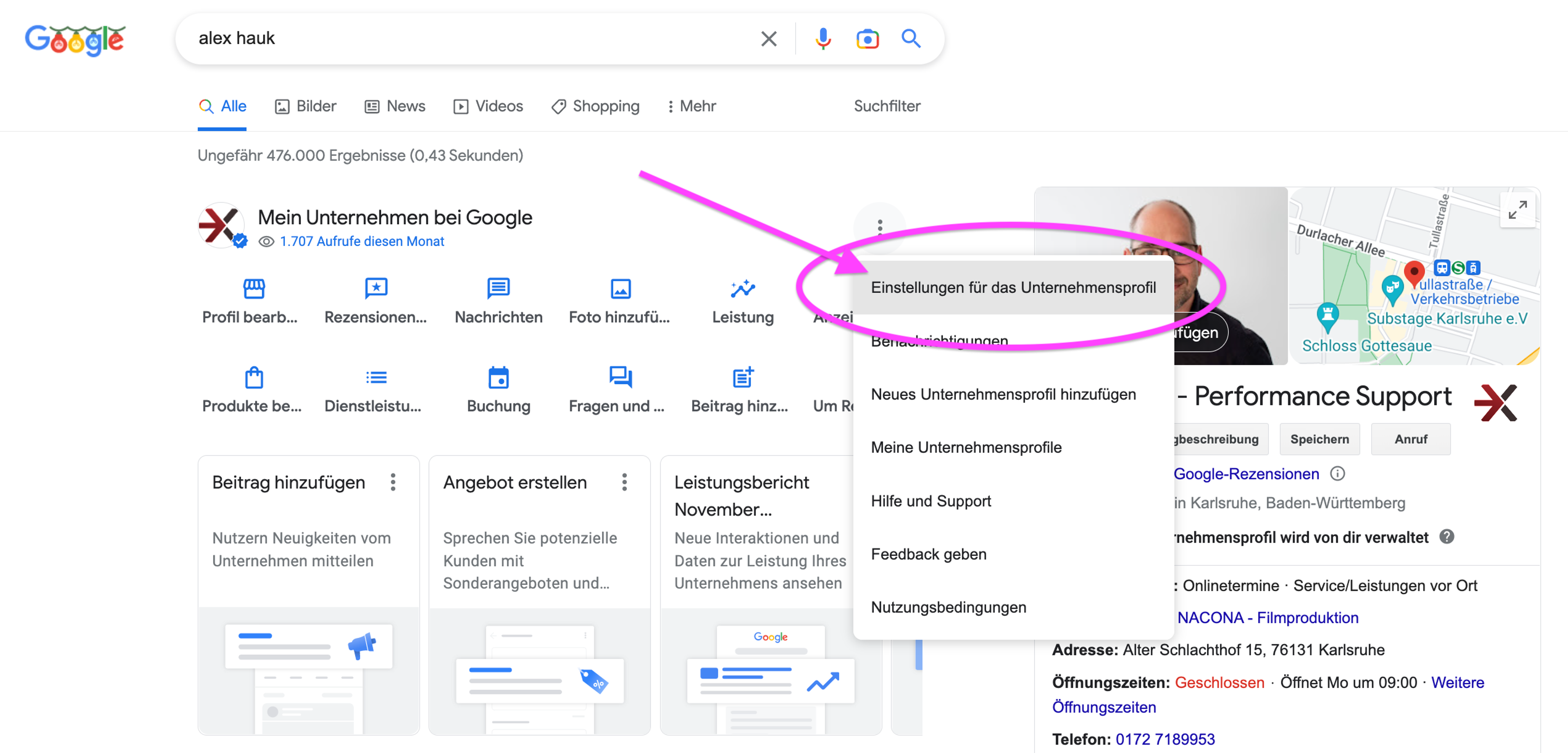Click the info icon next to Google-Rezensionen
This screenshot has height=753, width=1568.
coord(1337,474)
